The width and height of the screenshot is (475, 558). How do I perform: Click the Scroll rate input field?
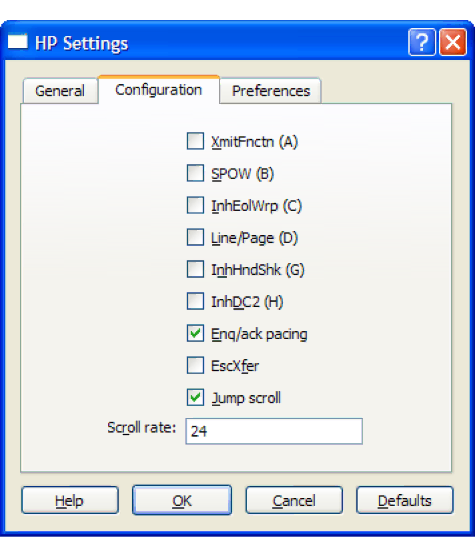tap(274, 431)
